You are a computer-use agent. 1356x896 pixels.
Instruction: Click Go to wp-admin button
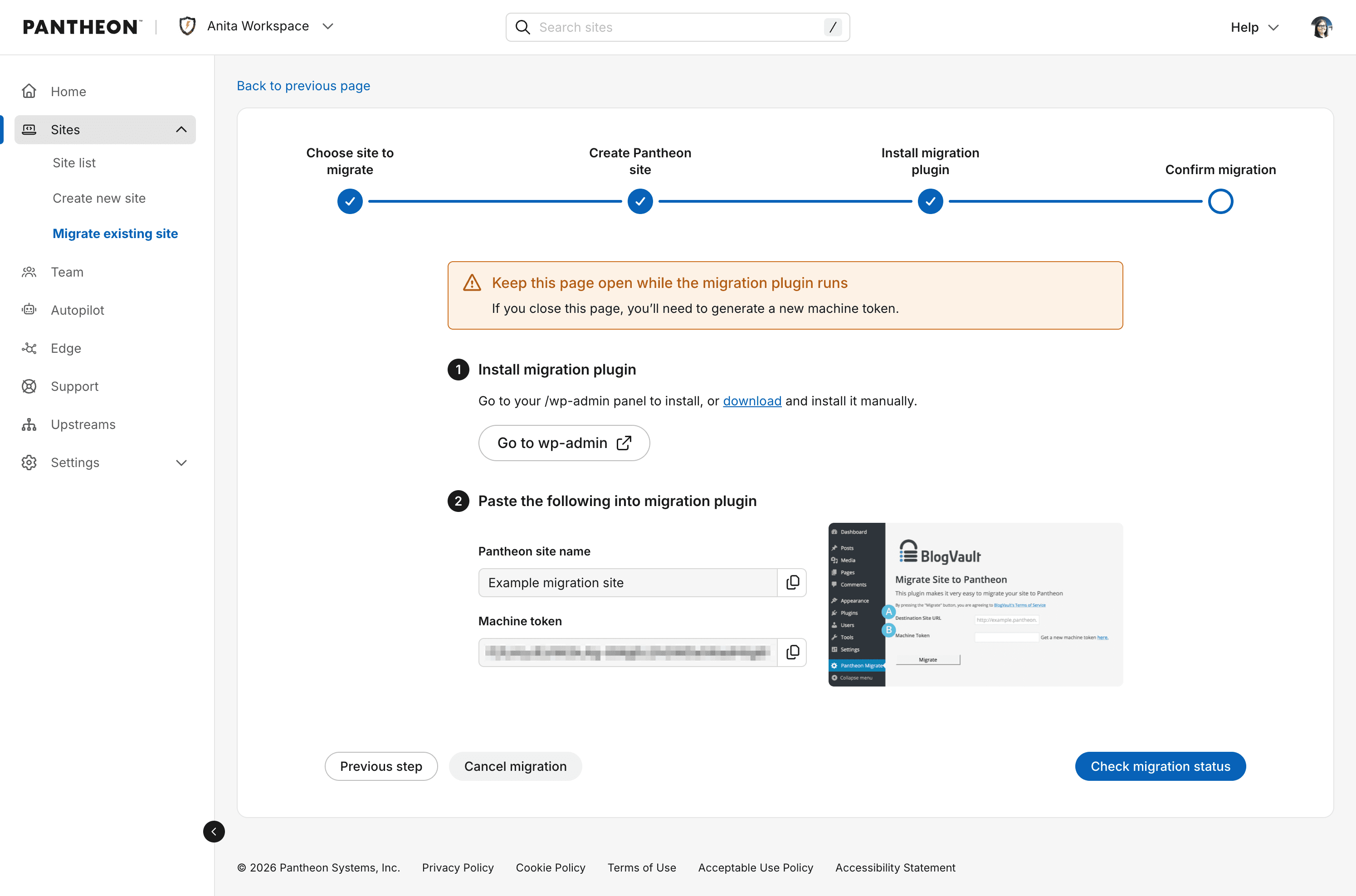[x=564, y=443]
